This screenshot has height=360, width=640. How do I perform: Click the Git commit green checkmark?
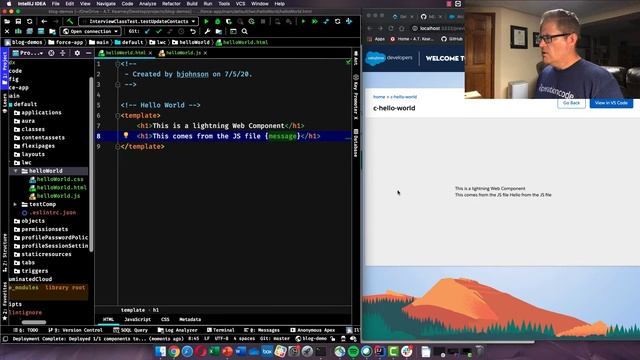click(x=159, y=31)
